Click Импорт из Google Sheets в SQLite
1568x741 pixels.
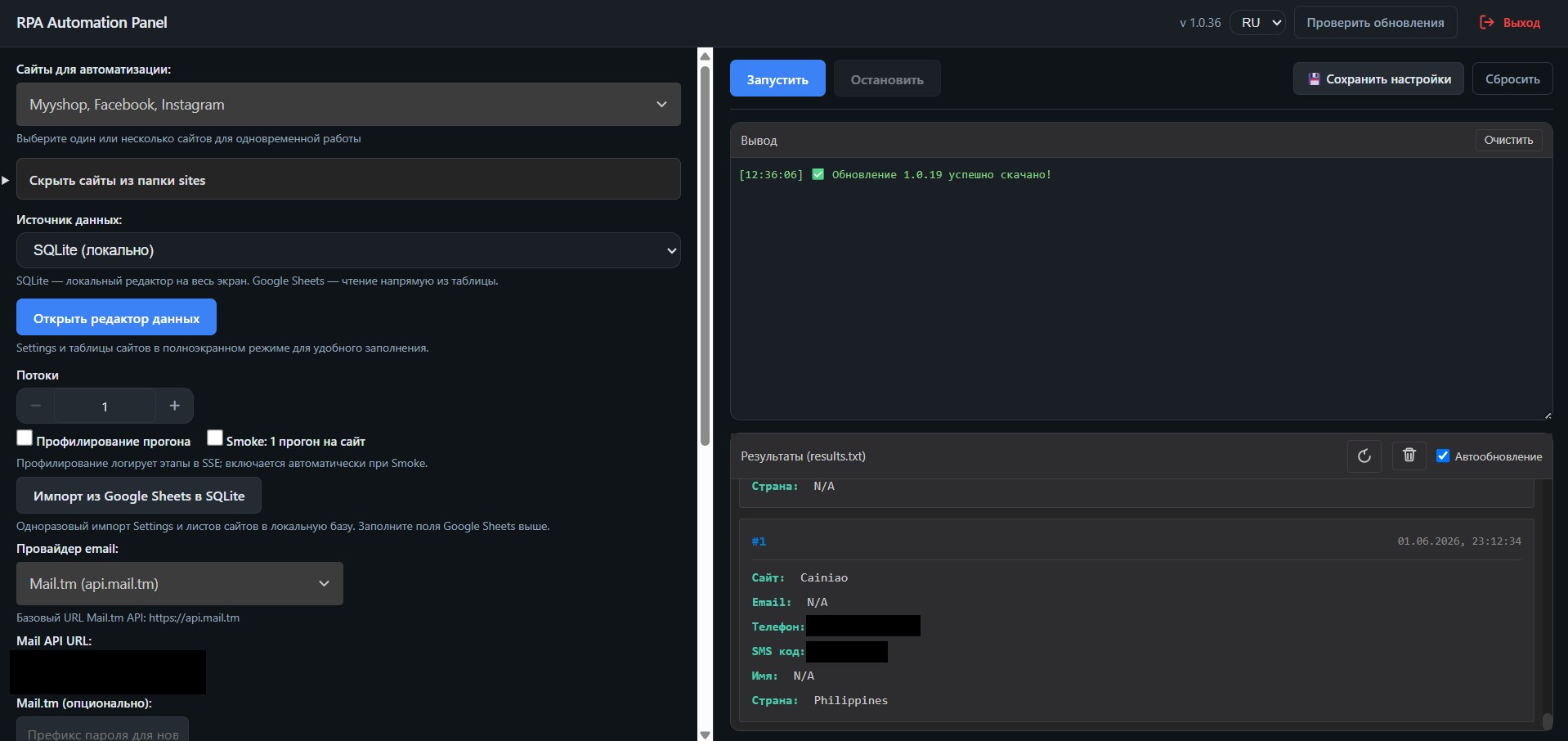(x=139, y=496)
